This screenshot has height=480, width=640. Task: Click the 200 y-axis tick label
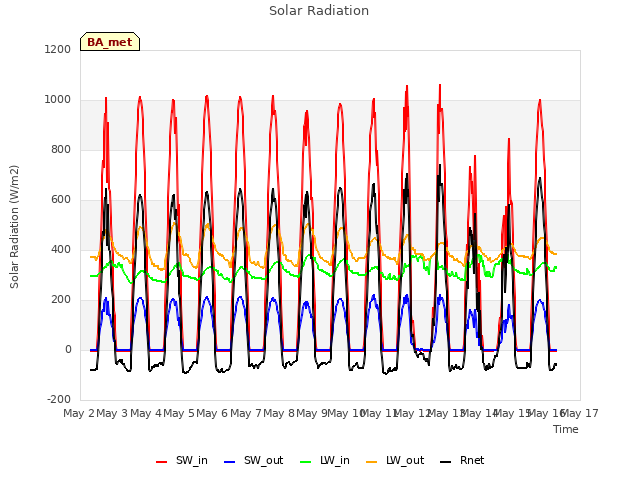pyautogui.click(x=61, y=299)
